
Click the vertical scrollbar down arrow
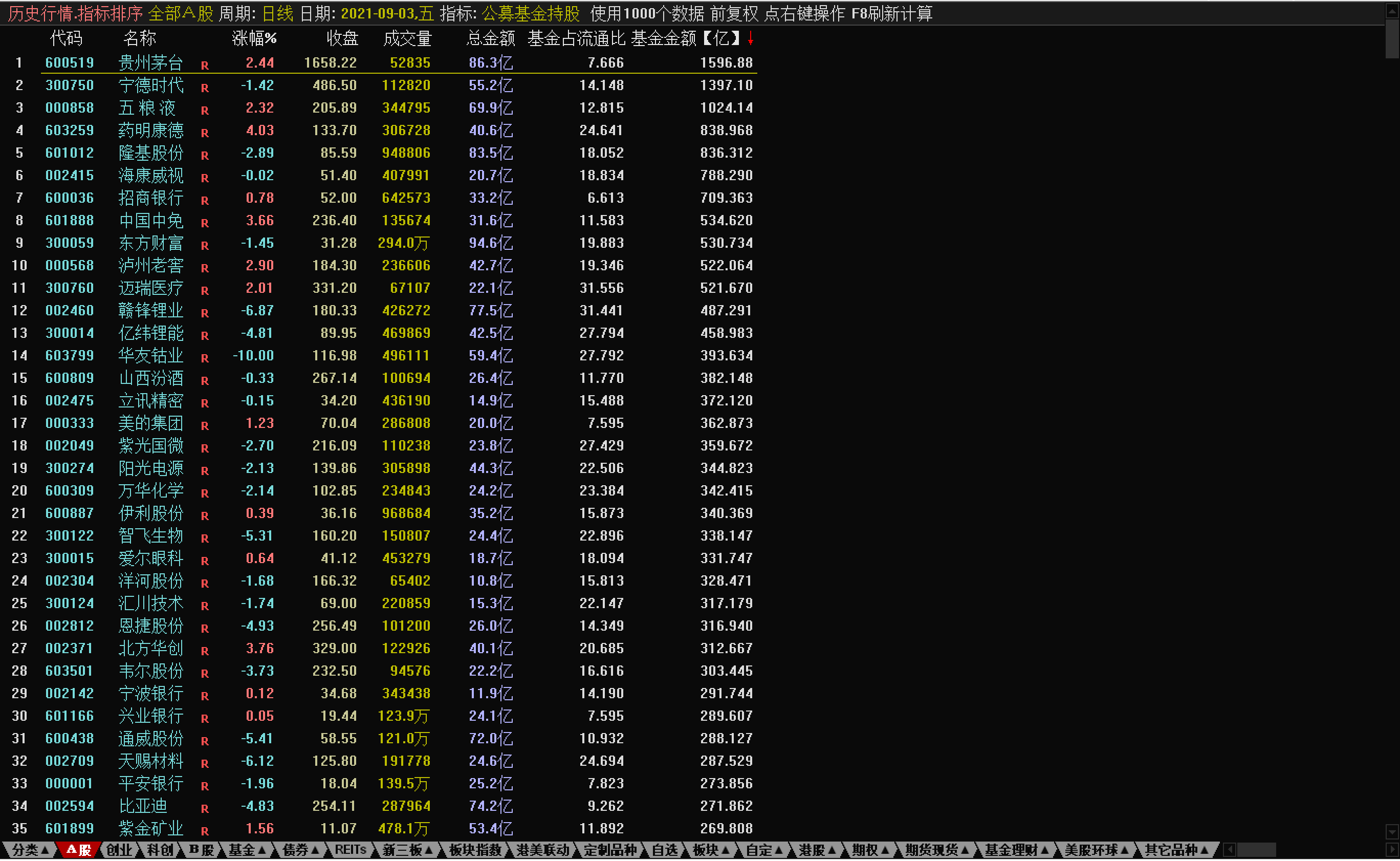pos(1392,833)
